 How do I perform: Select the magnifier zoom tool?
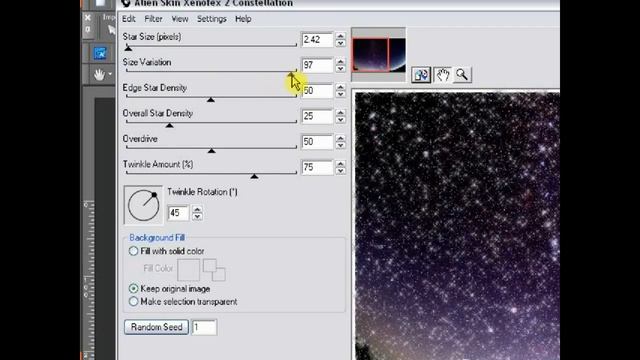tap(462, 75)
